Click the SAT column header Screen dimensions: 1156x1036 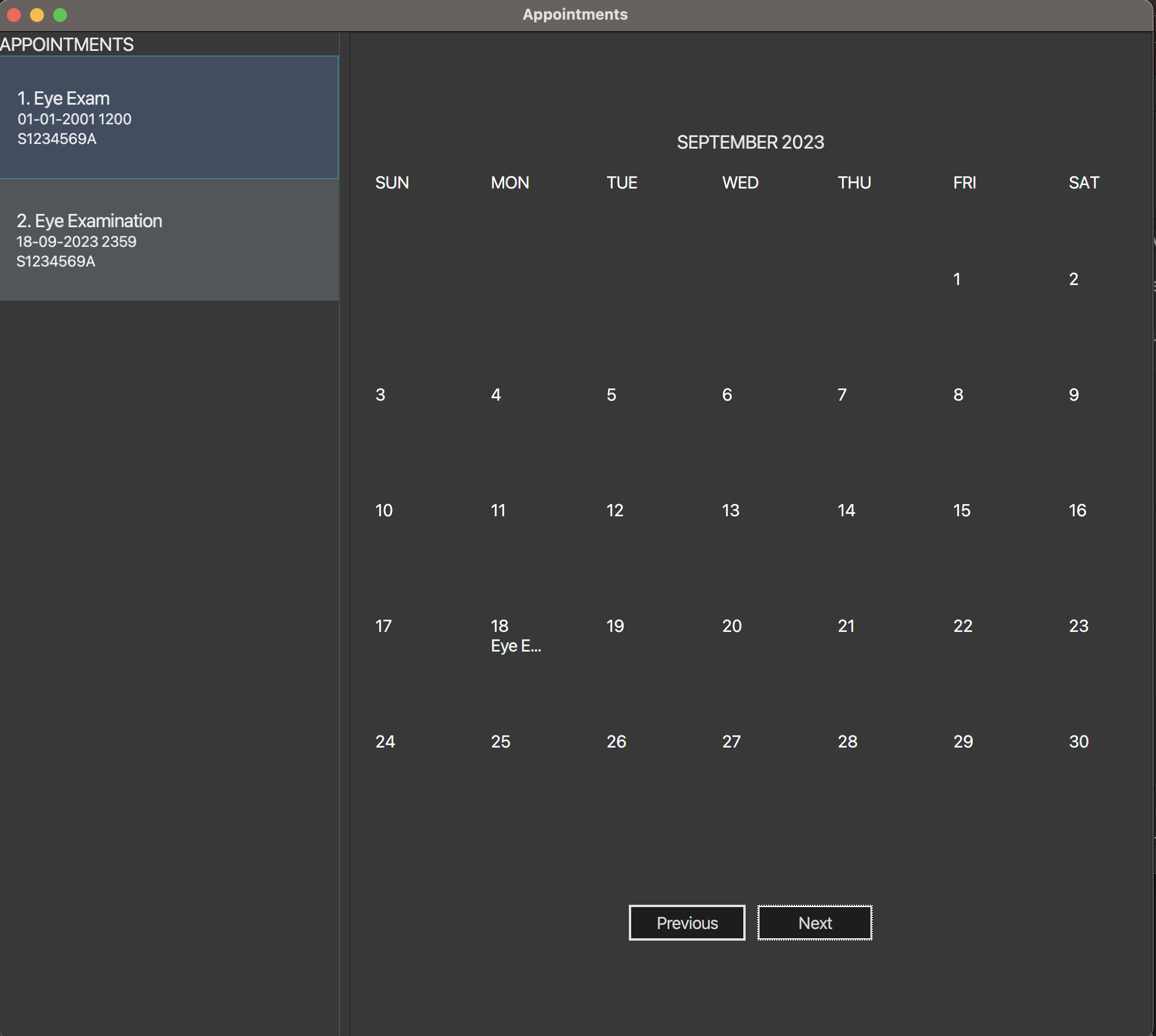click(1084, 183)
